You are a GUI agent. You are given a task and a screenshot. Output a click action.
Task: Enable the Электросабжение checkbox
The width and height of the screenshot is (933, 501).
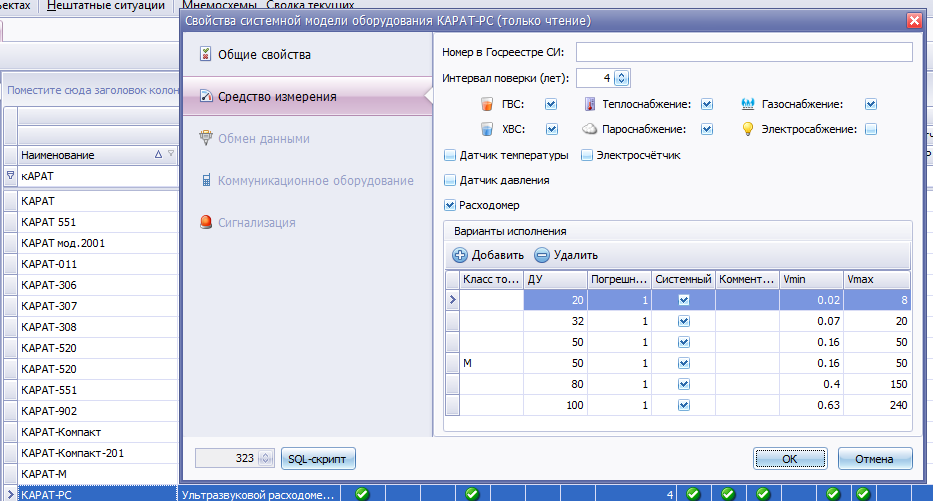click(871, 129)
